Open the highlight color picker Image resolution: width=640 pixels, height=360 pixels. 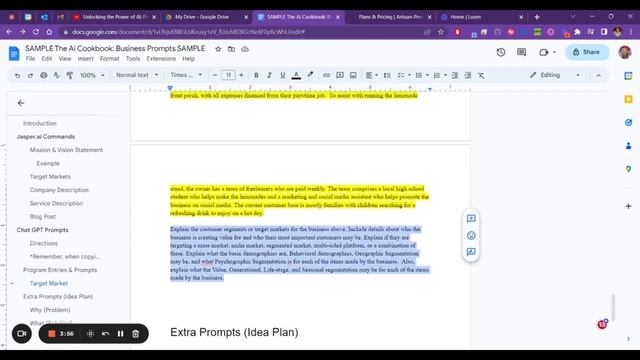311,75
